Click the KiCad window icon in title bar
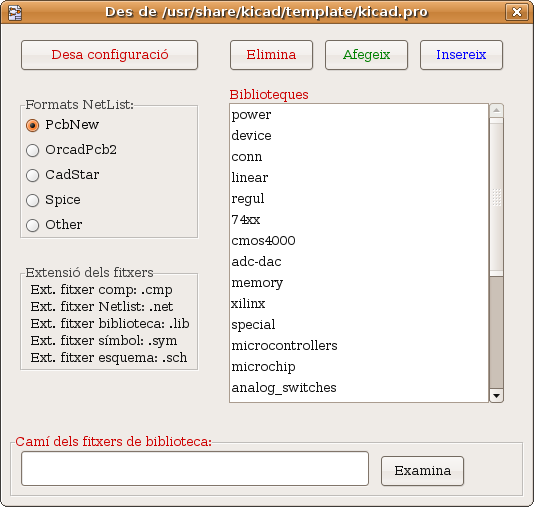 (15, 13)
